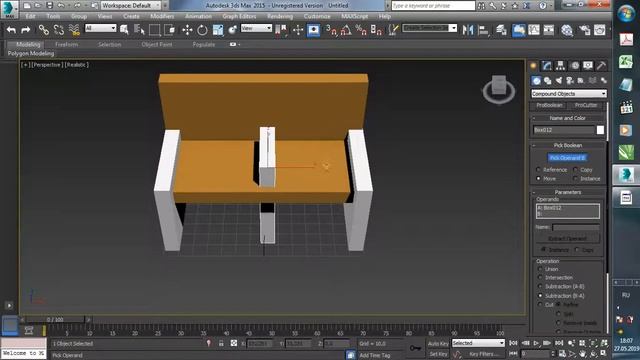Open the Compound Objects category dropdown
The height and width of the screenshot is (360, 640).
click(569, 93)
